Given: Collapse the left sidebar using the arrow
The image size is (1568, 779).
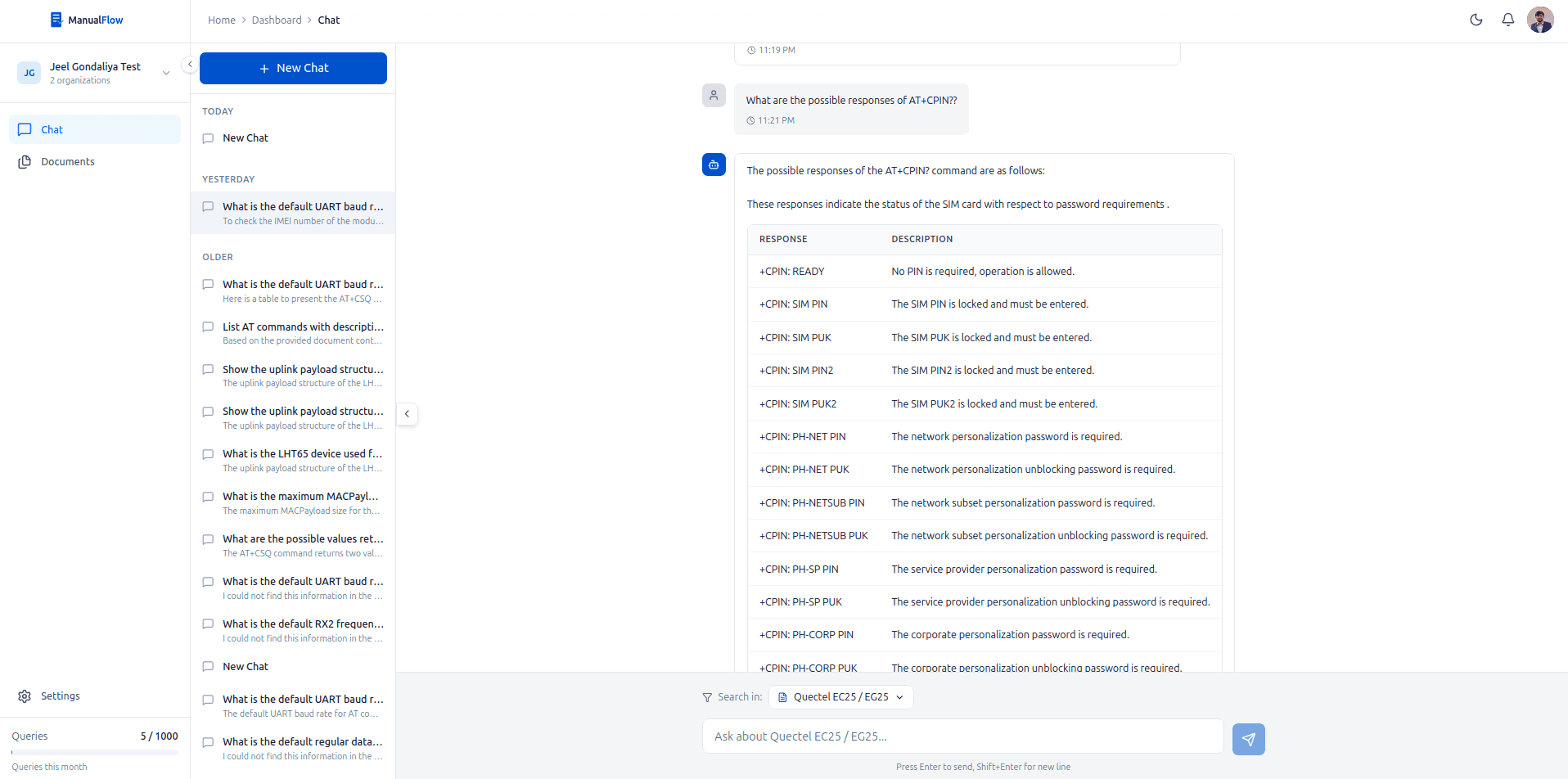Looking at the screenshot, I should (x=189, y=64).
